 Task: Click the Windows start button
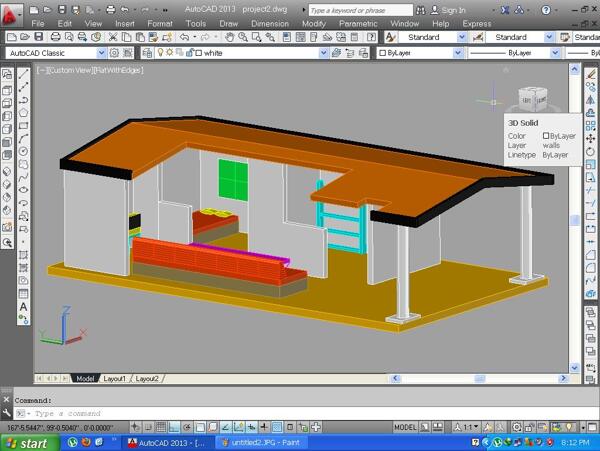tap(30, 443)
